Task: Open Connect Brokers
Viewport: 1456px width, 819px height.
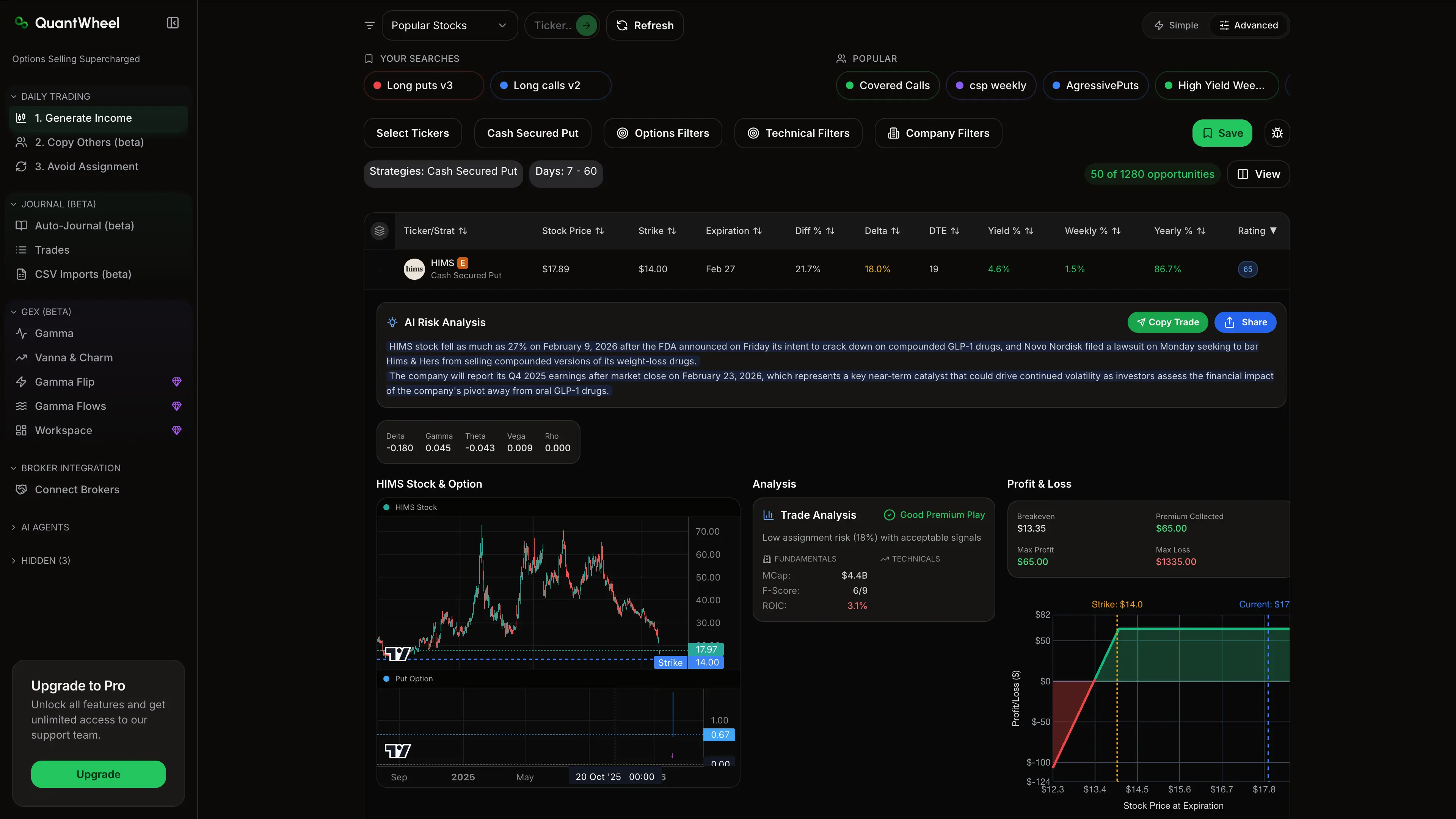Action: click(99, 490)
